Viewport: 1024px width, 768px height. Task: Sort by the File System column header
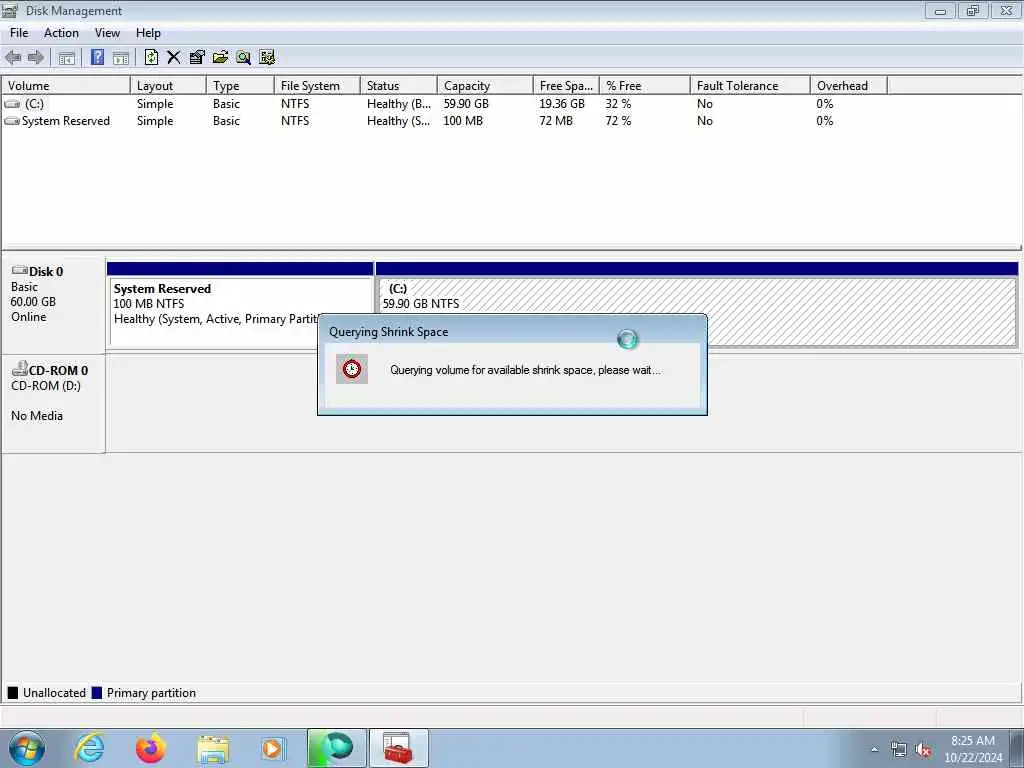(x=317, y=86)
